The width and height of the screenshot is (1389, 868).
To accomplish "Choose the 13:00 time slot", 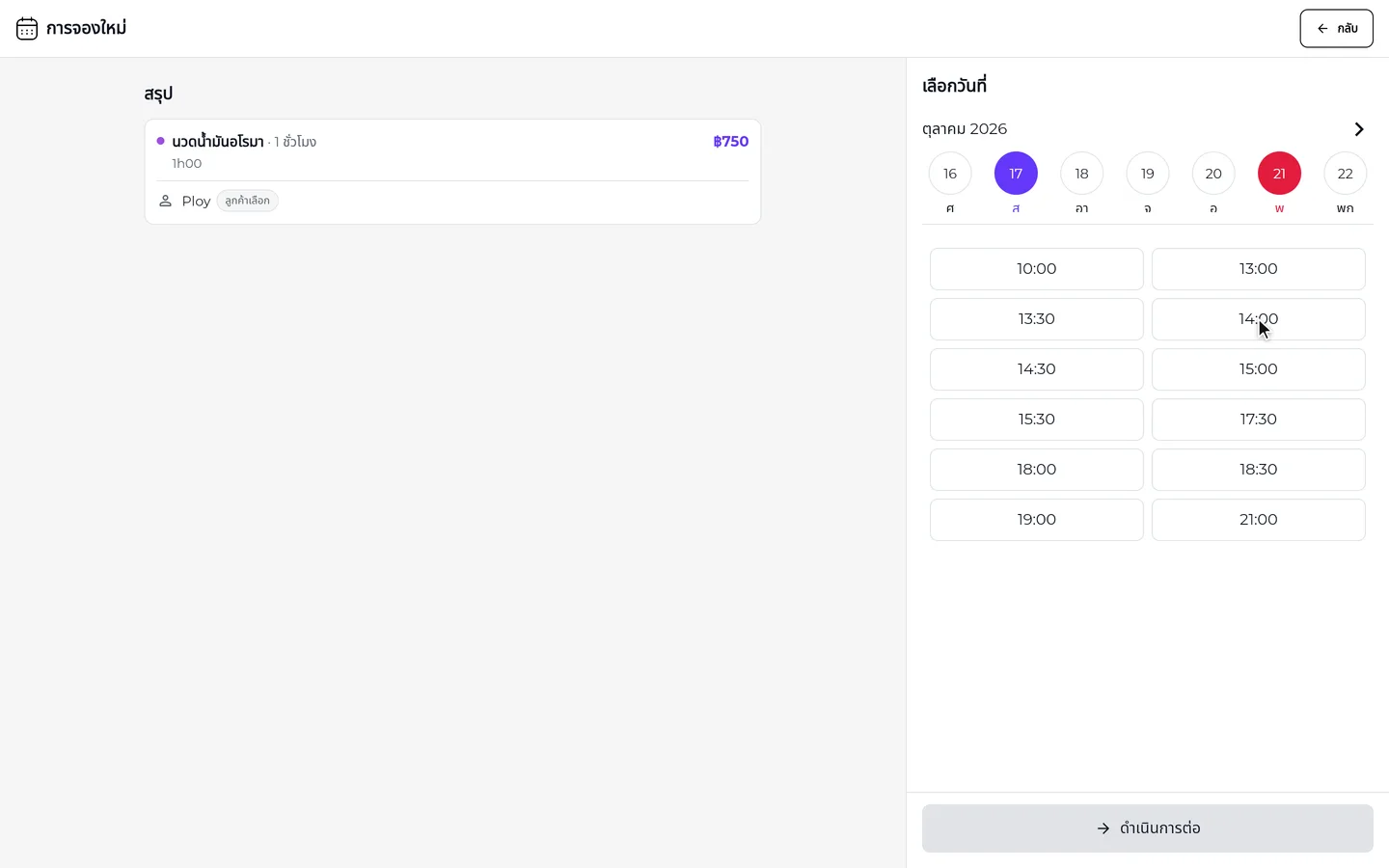I will [1259, 269].
